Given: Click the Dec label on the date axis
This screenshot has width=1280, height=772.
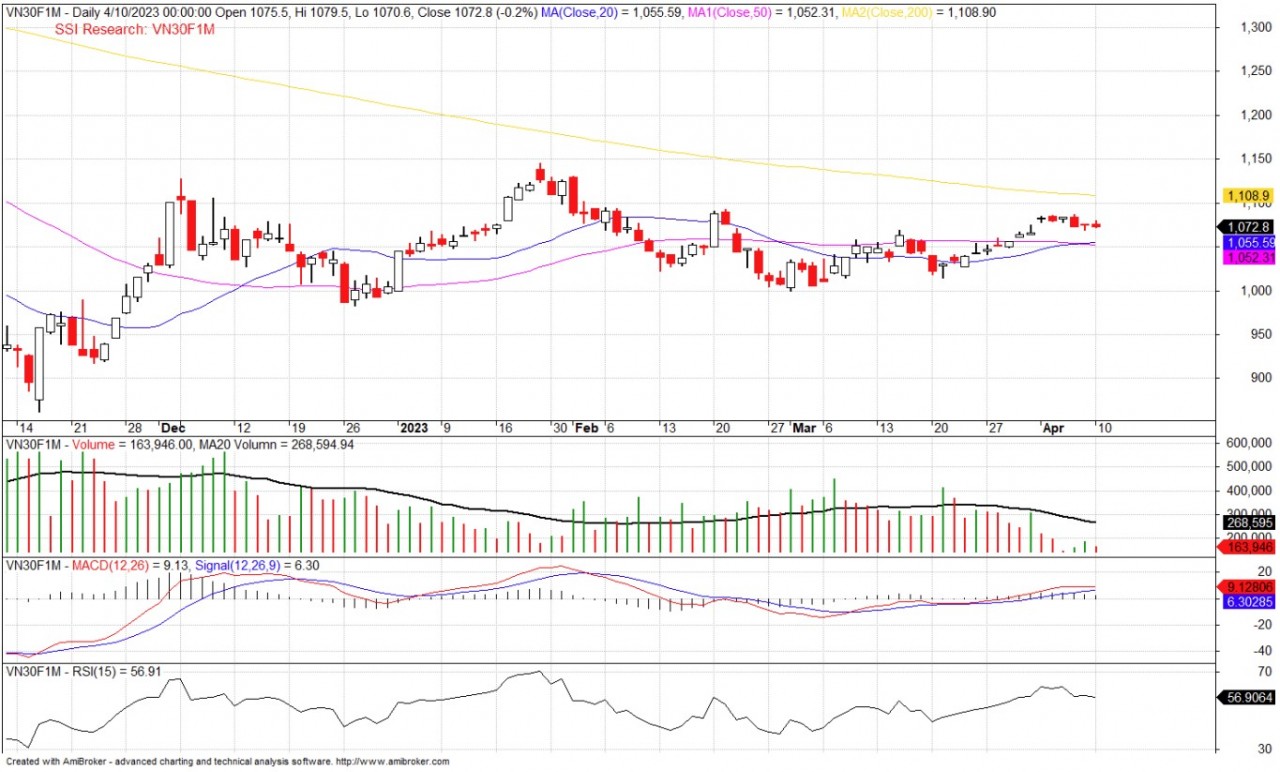Looking at the screenshot, I should [x=174, y=427].
